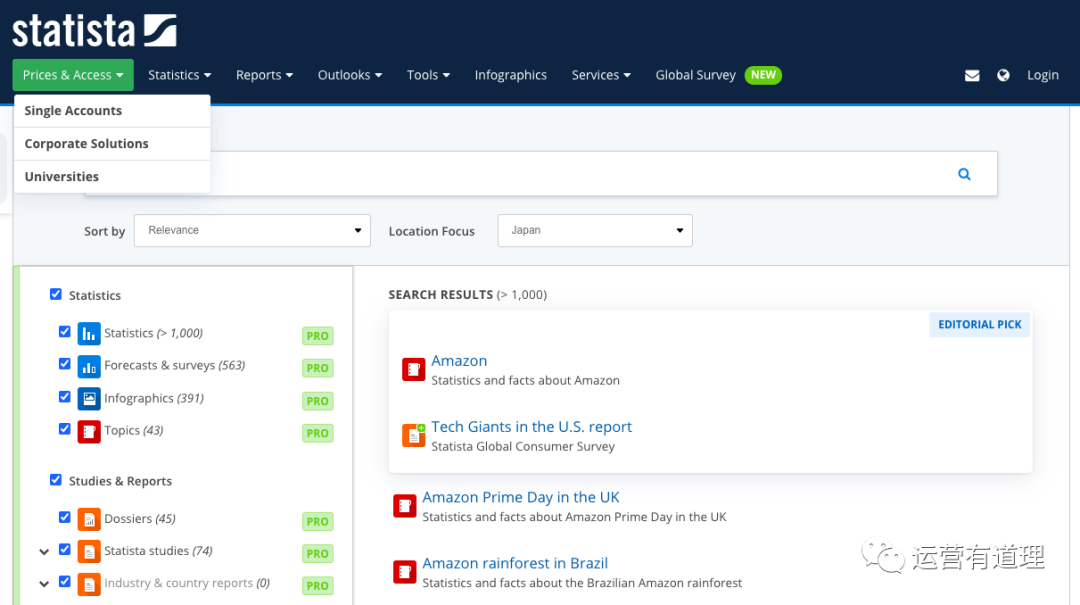Go to Infographics in the nav bar
1080x605 pixels.
510,75
